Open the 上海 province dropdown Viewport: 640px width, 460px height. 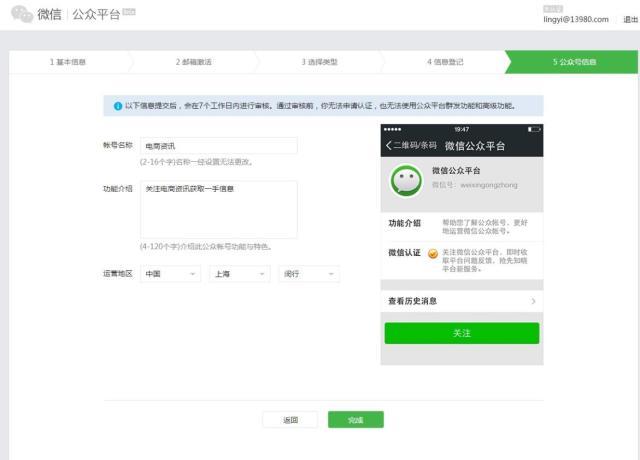click(240, 274)
